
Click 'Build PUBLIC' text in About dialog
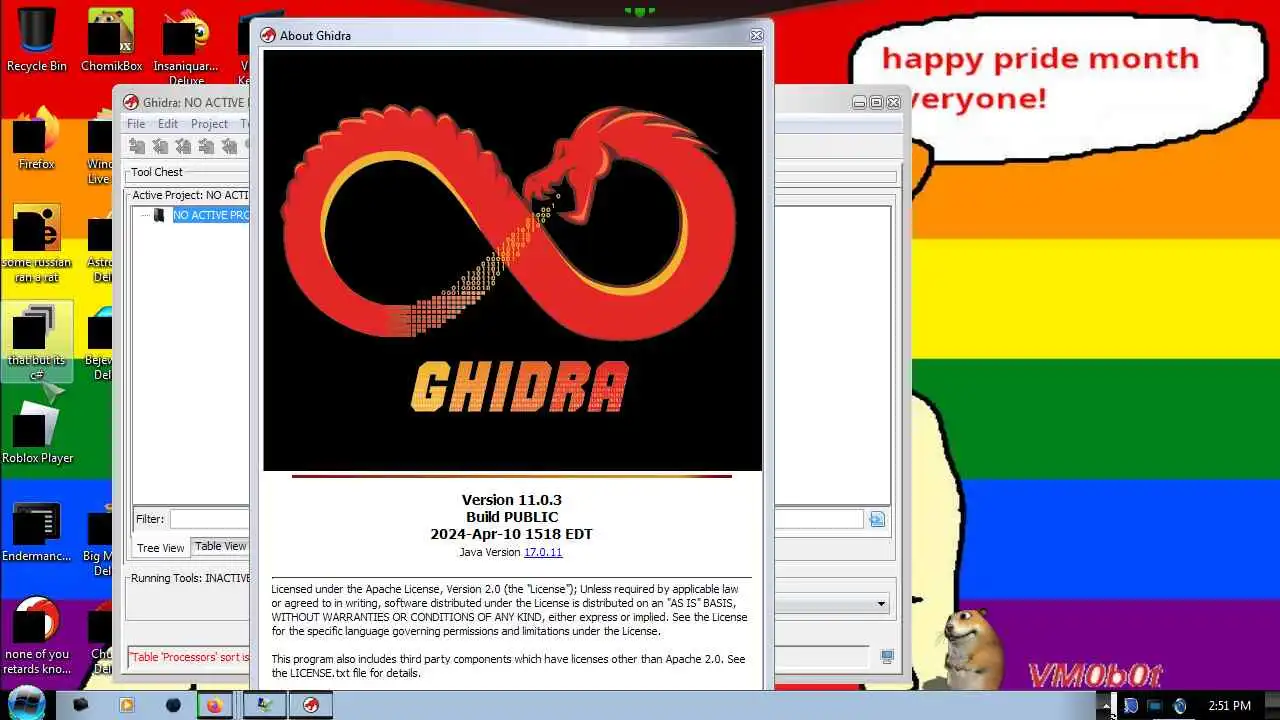[x=512, y=517]
